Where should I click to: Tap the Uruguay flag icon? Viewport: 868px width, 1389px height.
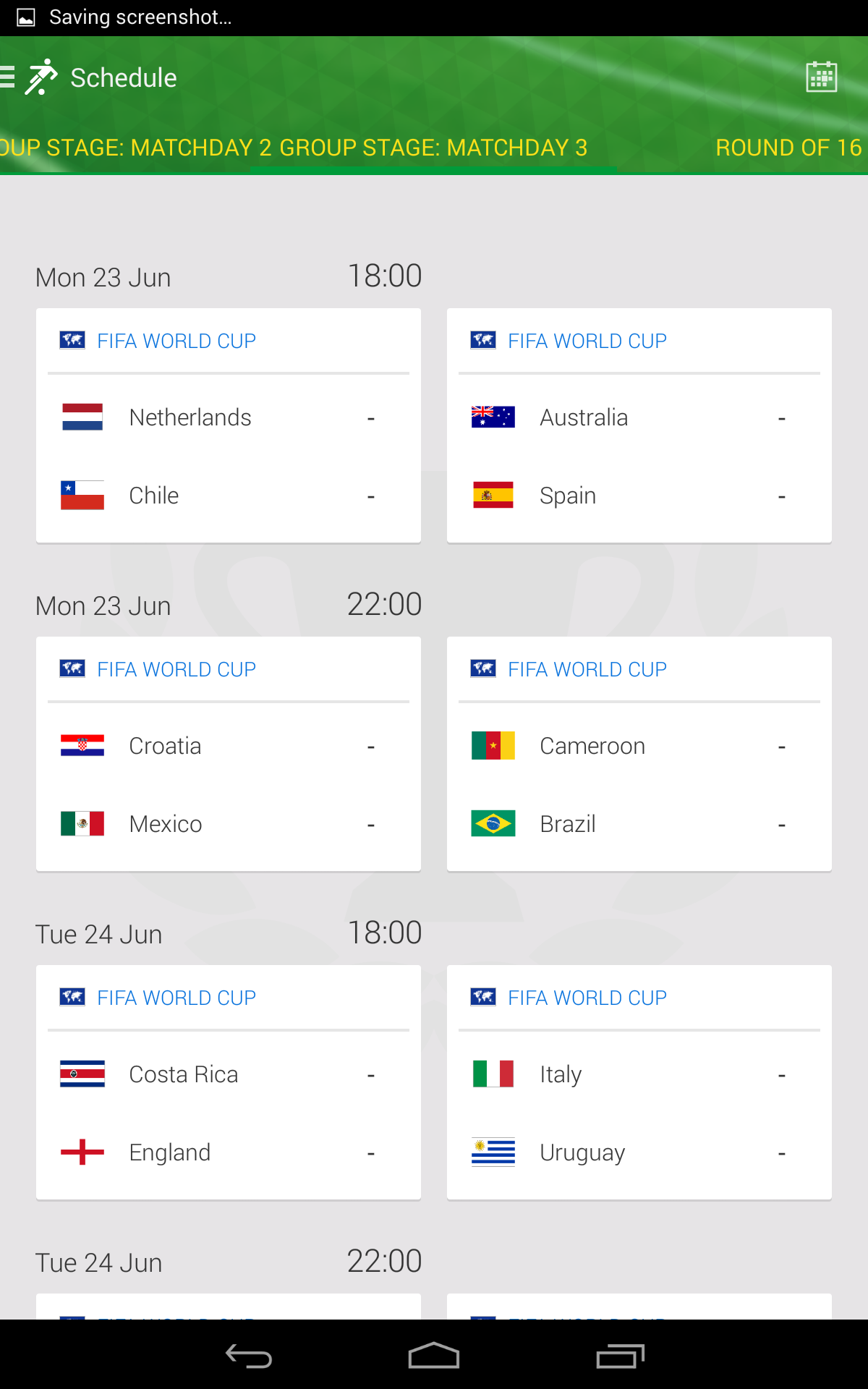tap(493, 1152)
